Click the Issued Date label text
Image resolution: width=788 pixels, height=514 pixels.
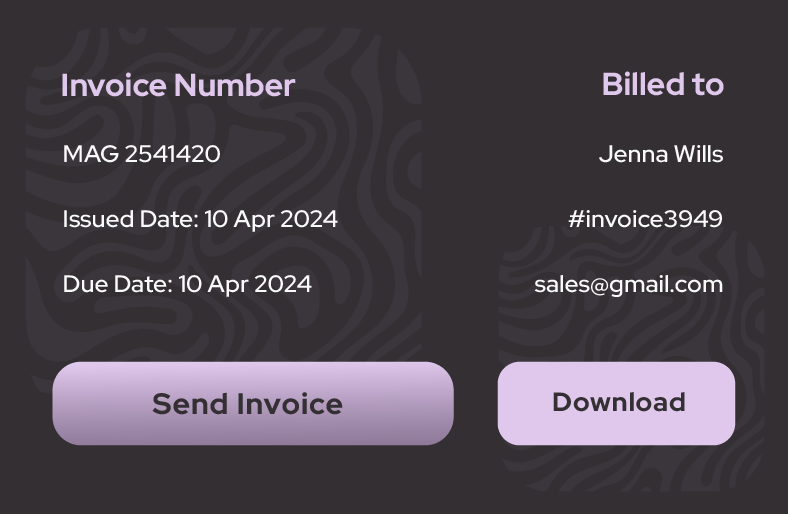pos(130,219)
